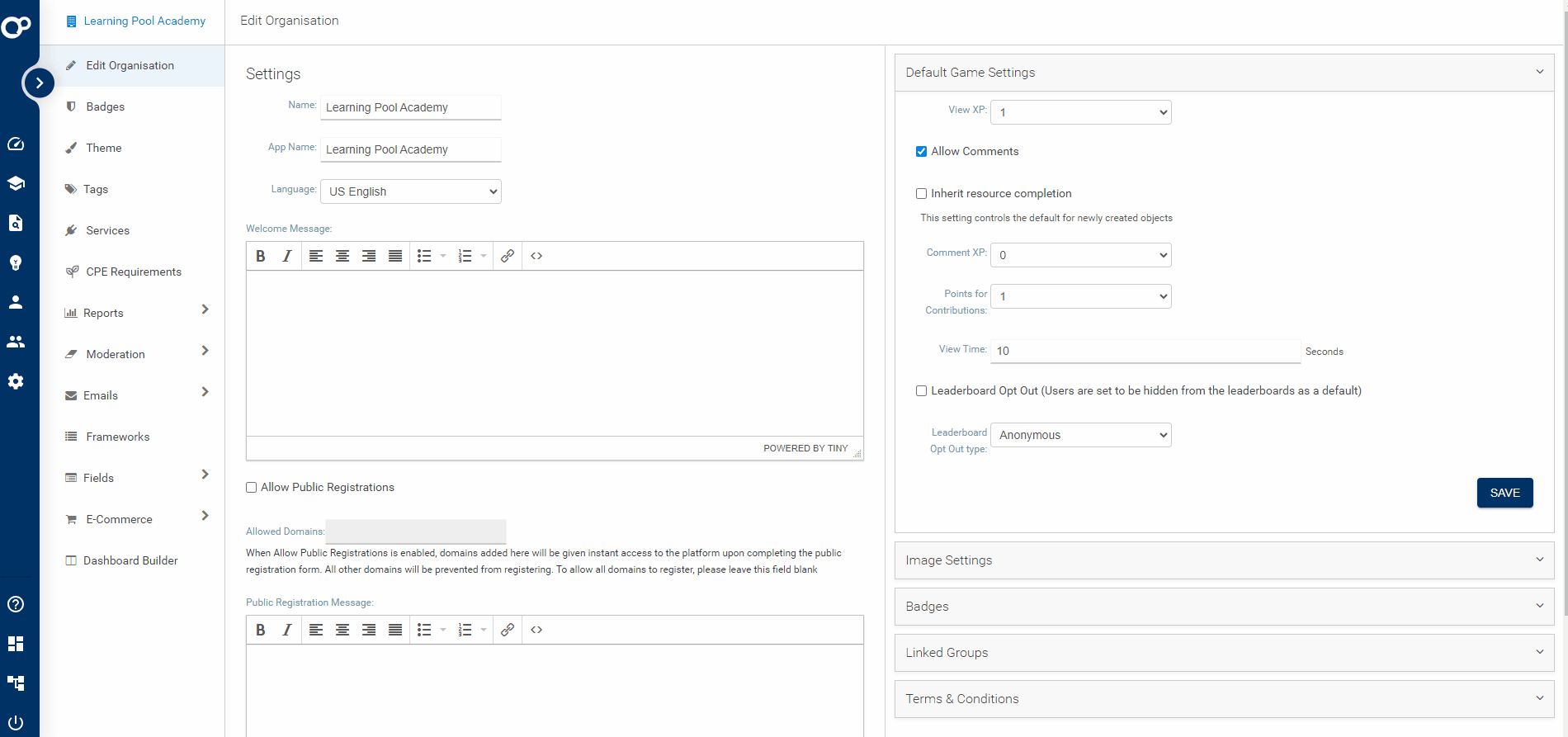Expand the sidebar with the arrow button

point(39,83)
